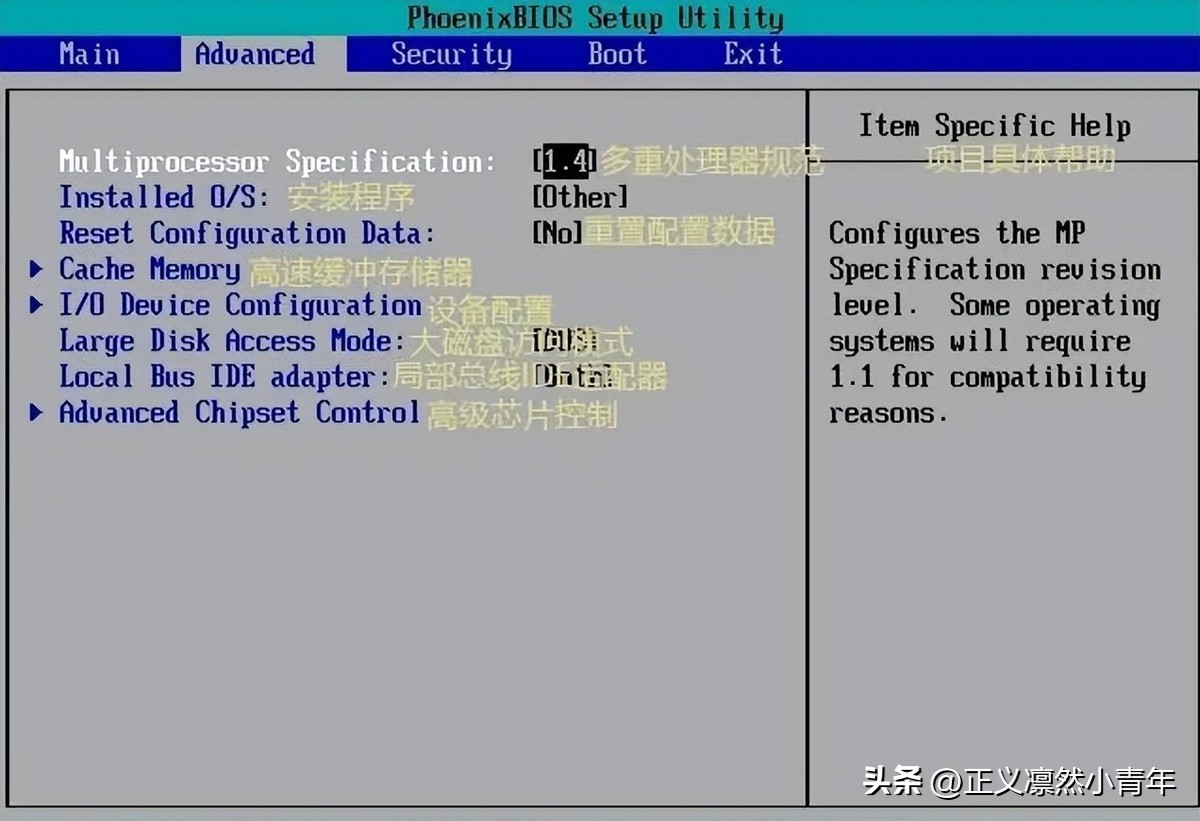Switch to the Main menu tab
This screenshot has height=821, width=1200.
(88, 54)
